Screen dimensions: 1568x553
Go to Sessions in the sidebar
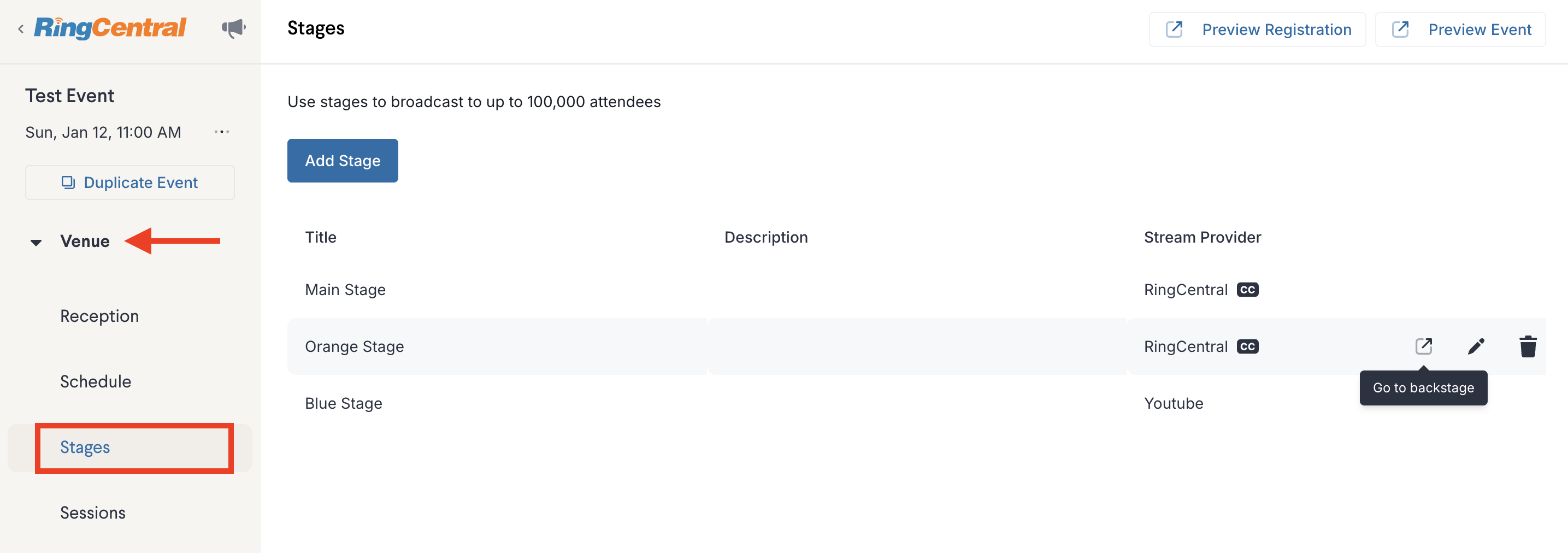tap(92, 513)
